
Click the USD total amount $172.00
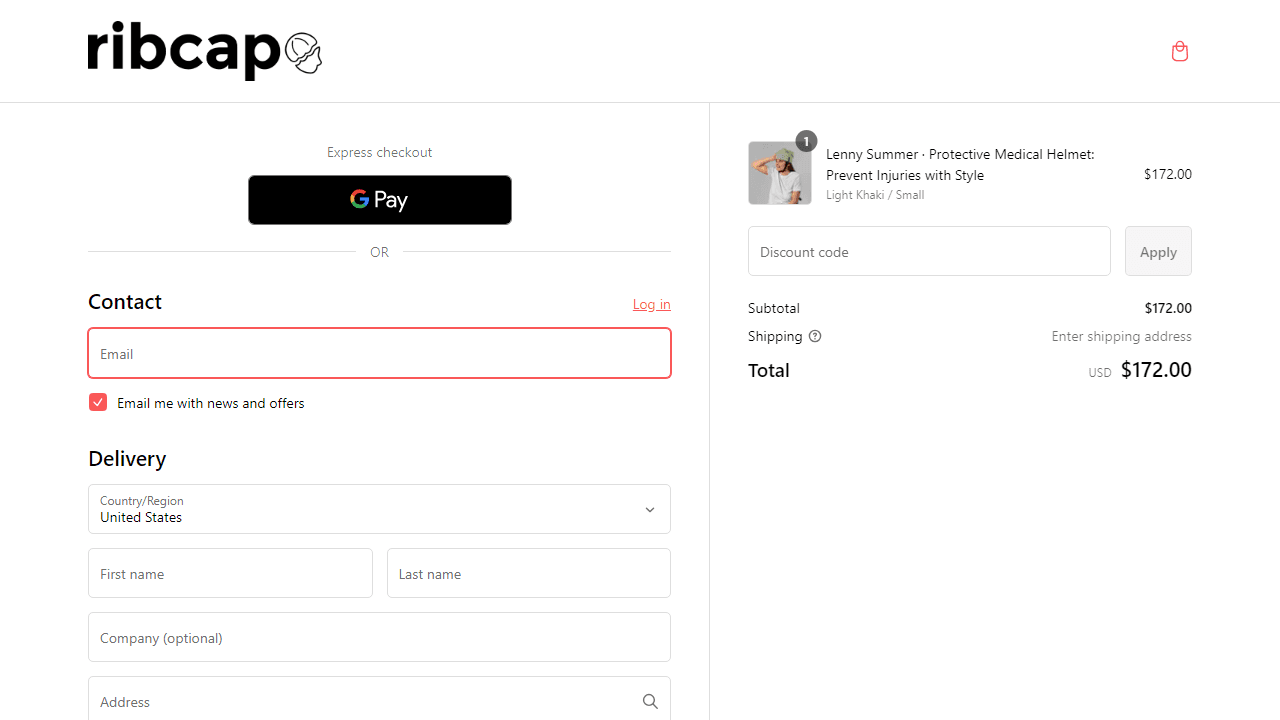[1156, 370]
